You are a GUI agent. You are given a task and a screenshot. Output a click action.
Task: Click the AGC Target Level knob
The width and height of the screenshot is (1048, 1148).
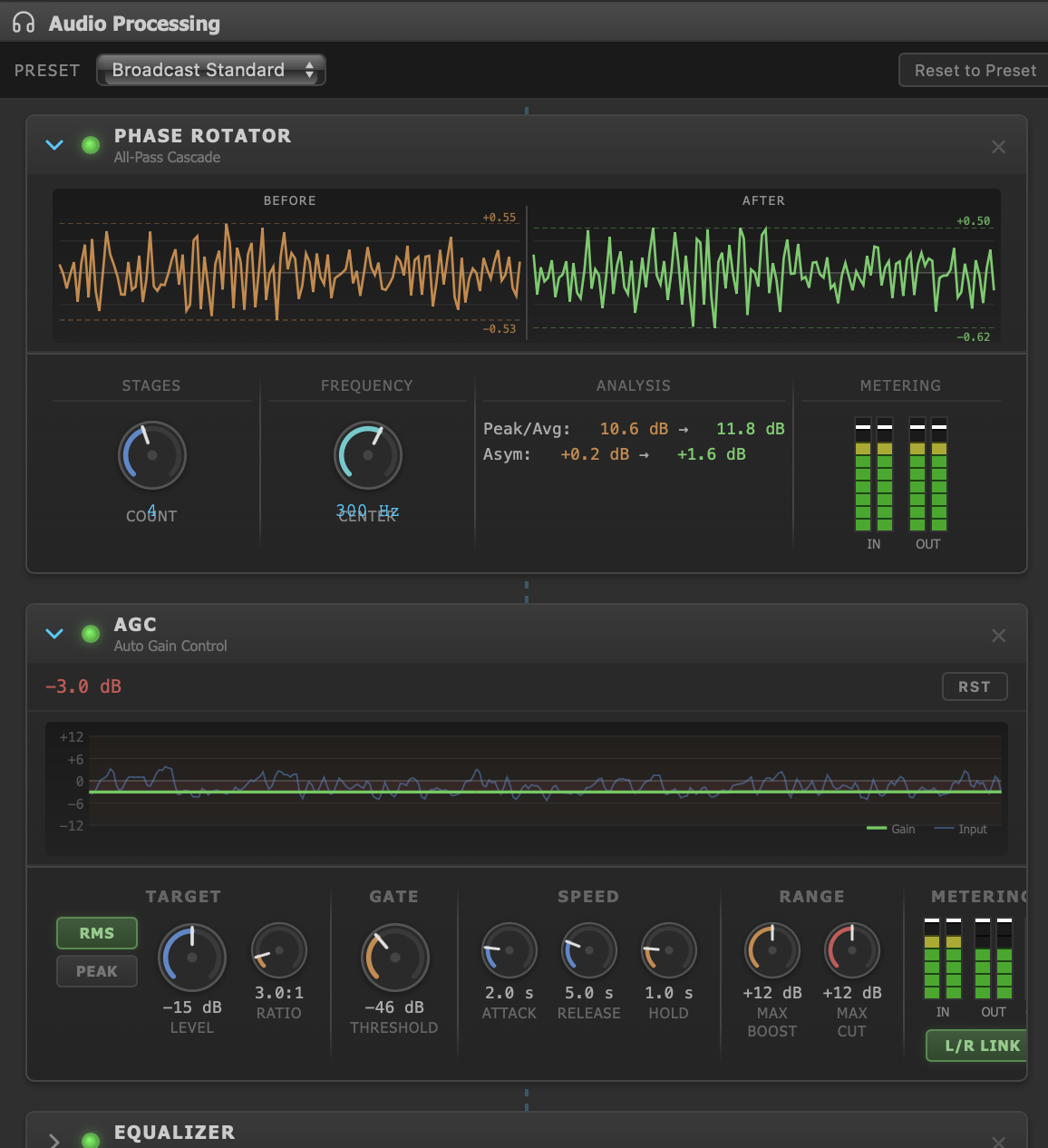[x=192, y=958]
